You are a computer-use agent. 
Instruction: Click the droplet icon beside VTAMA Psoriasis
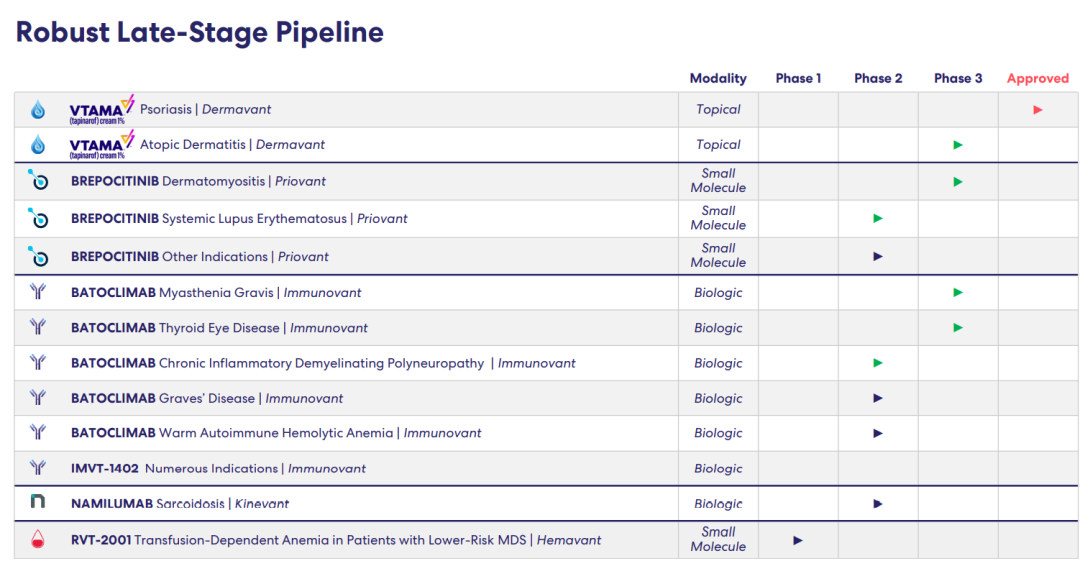coord(38,110)
